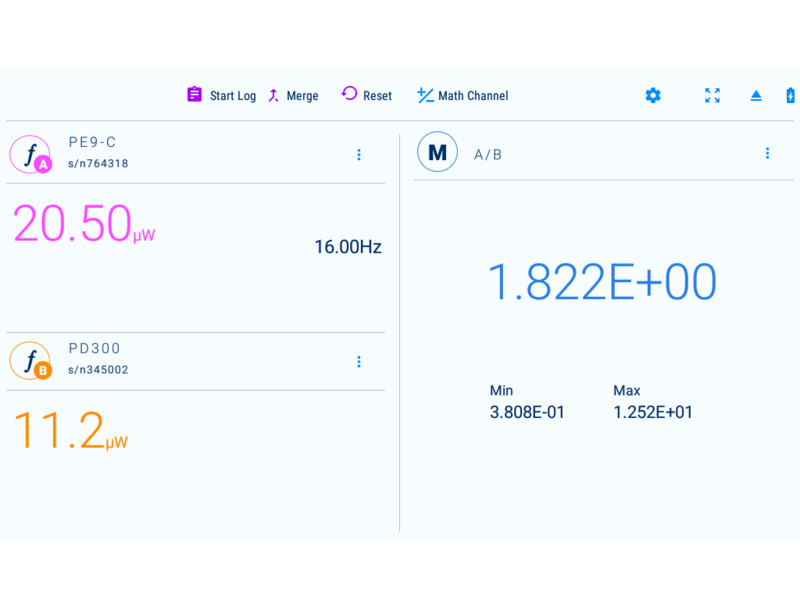Open the A/B math channel options menu
Viewport: 800px width, 600px height.
pos(767,153)
